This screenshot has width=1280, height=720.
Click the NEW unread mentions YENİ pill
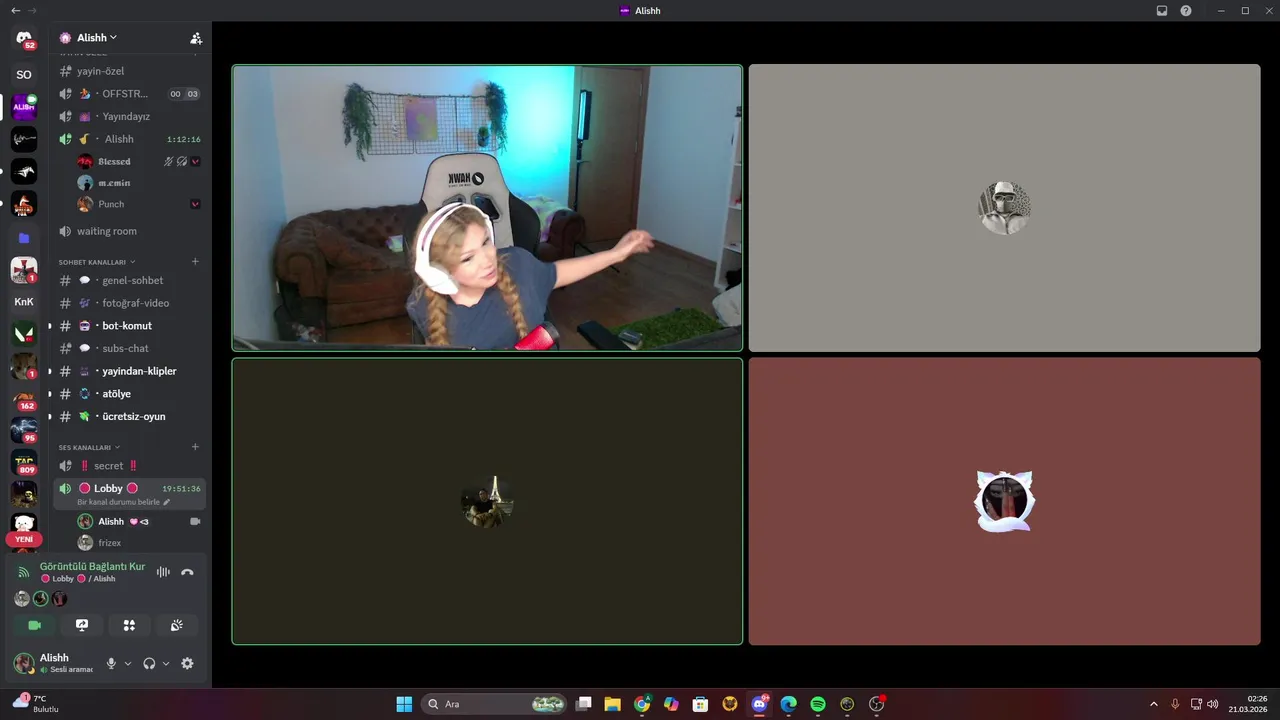coord(24,539)
